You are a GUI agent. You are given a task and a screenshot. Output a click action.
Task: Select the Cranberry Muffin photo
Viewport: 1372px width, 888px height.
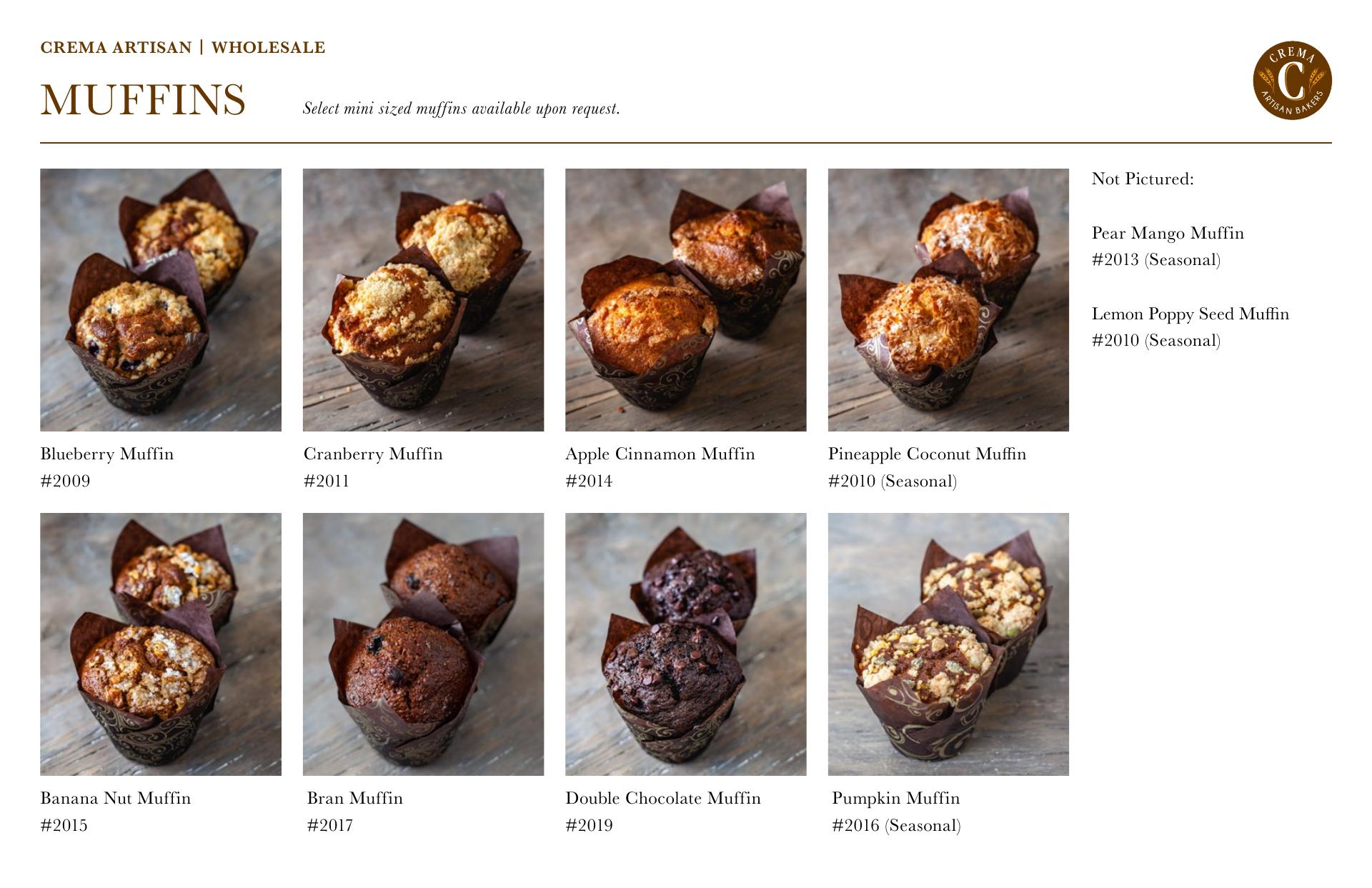[x=423, y=300]
